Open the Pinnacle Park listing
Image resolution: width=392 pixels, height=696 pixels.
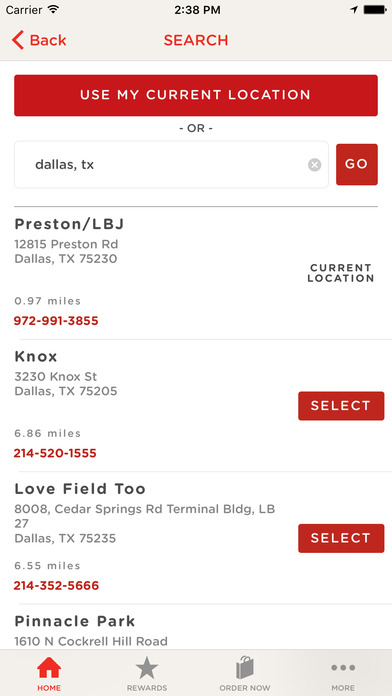pos(75,621)
